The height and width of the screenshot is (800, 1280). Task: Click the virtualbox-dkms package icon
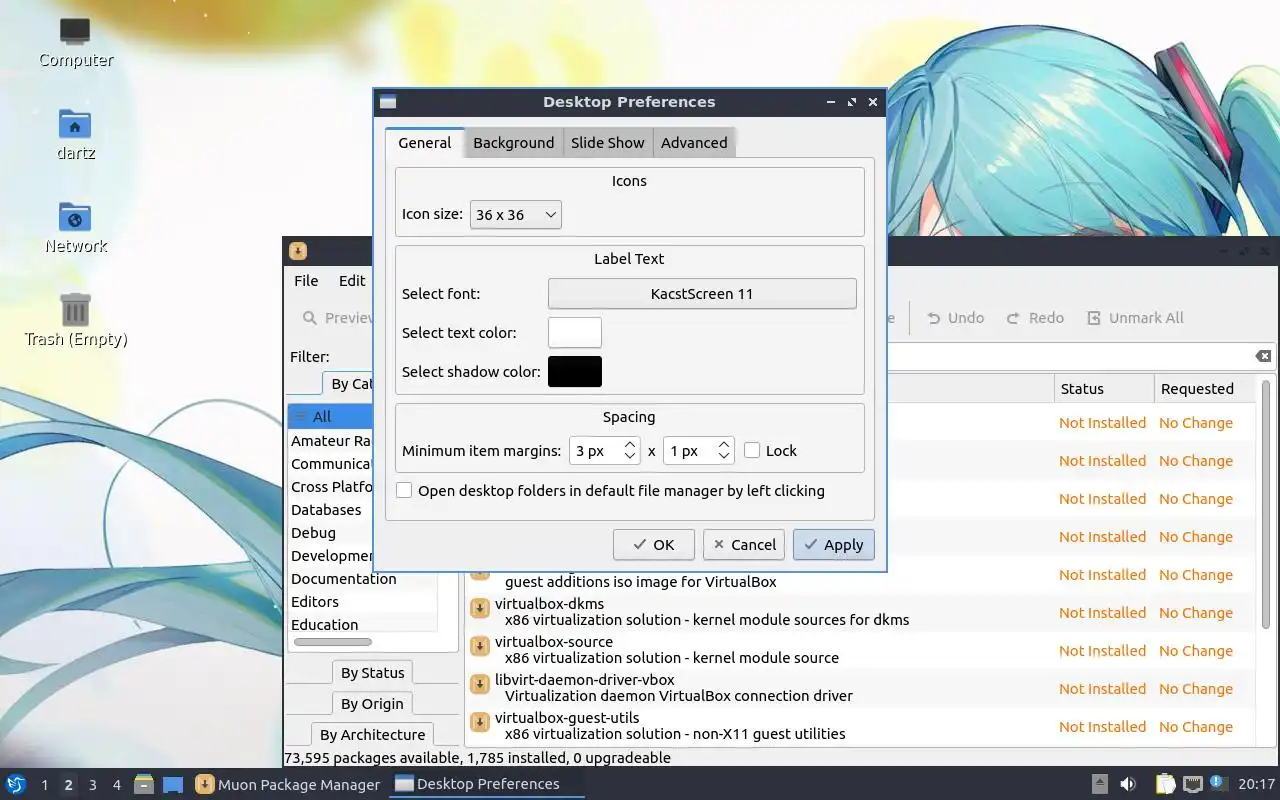pyautogui.click(x=480, y=608)
